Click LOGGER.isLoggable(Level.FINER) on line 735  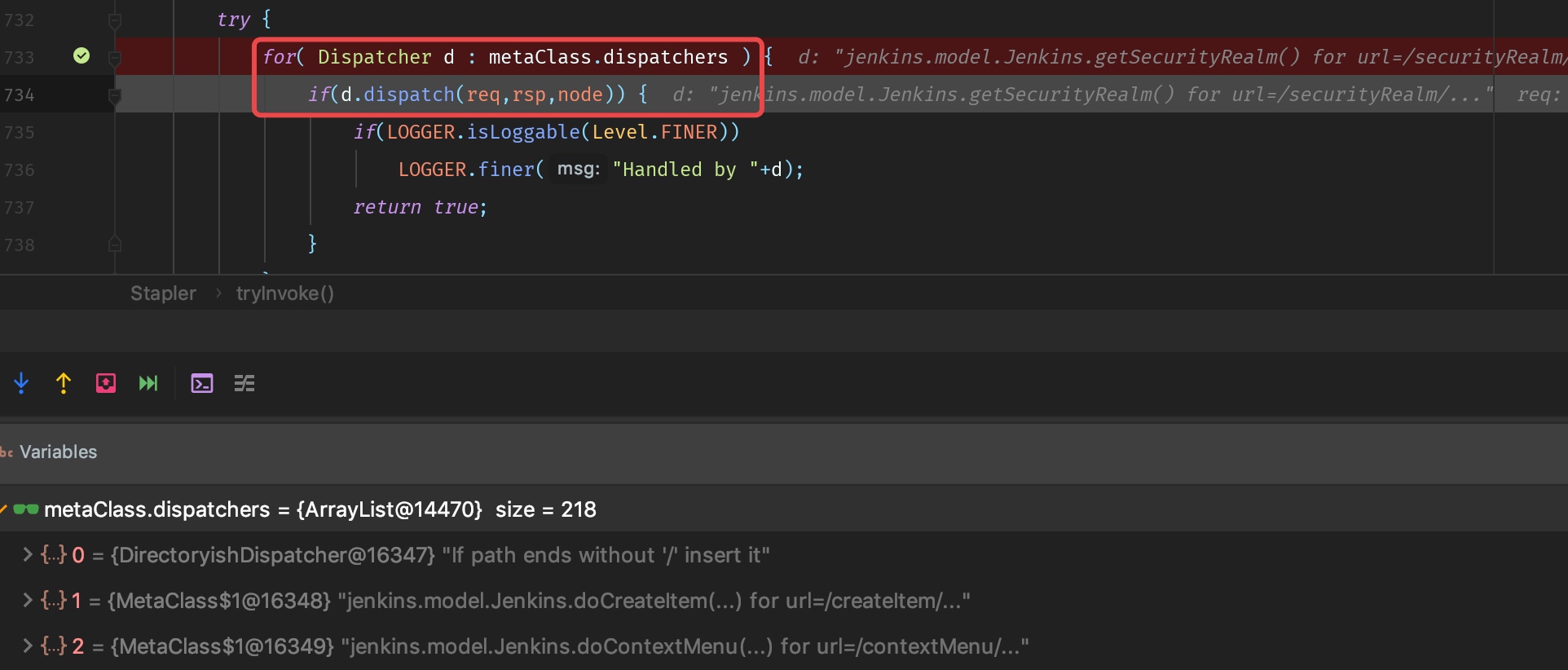557,132
